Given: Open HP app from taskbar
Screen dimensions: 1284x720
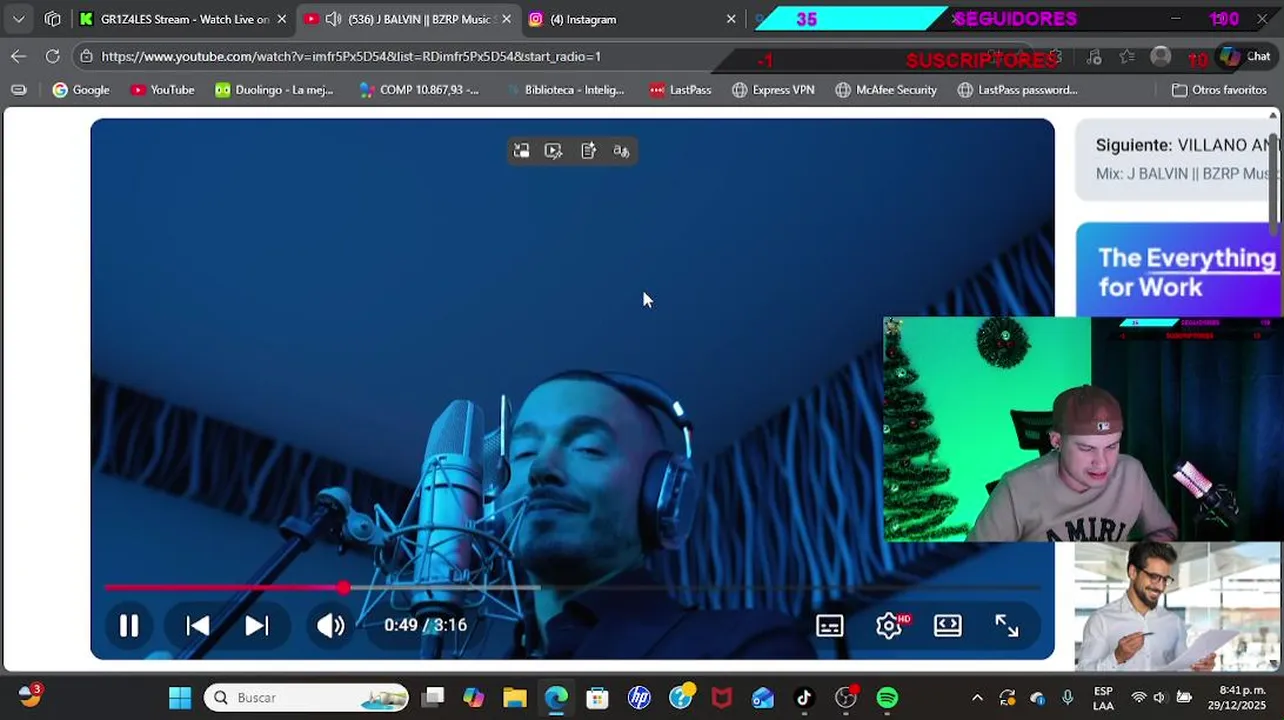Looking at the screenshot, I should point(639,698).
